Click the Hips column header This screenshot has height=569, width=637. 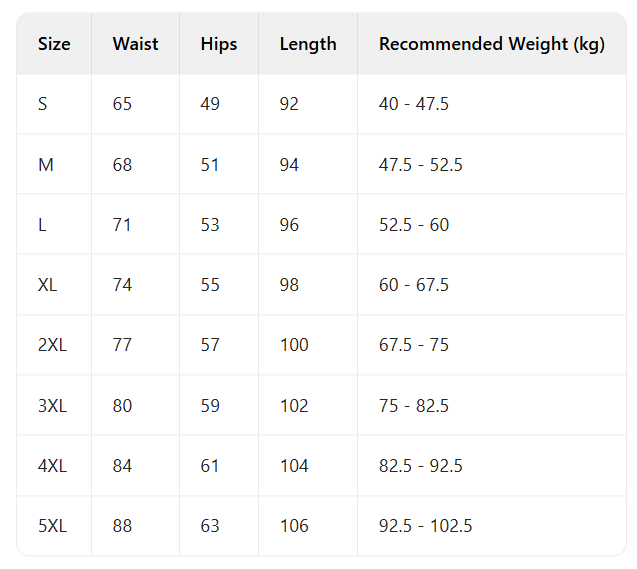219,44
